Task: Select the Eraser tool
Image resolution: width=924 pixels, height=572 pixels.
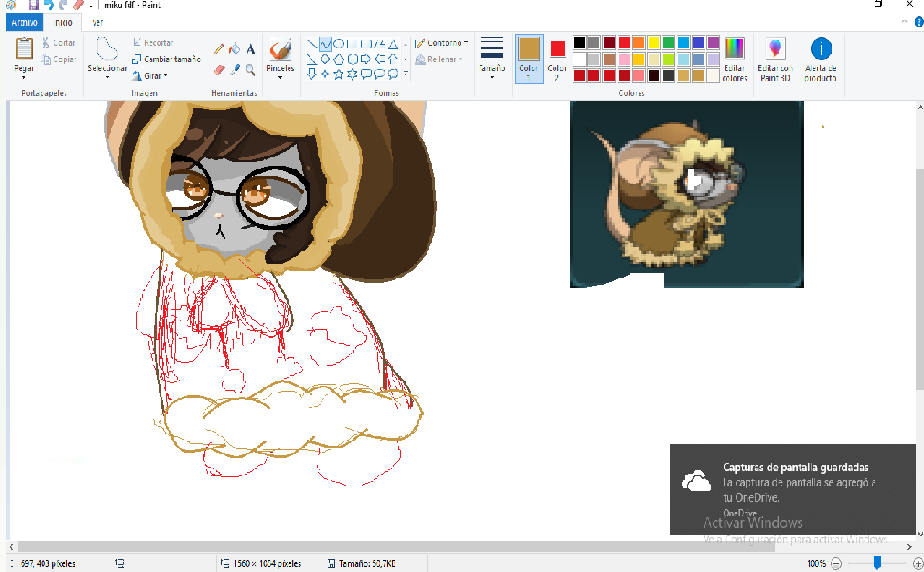Action: point(219,70)
